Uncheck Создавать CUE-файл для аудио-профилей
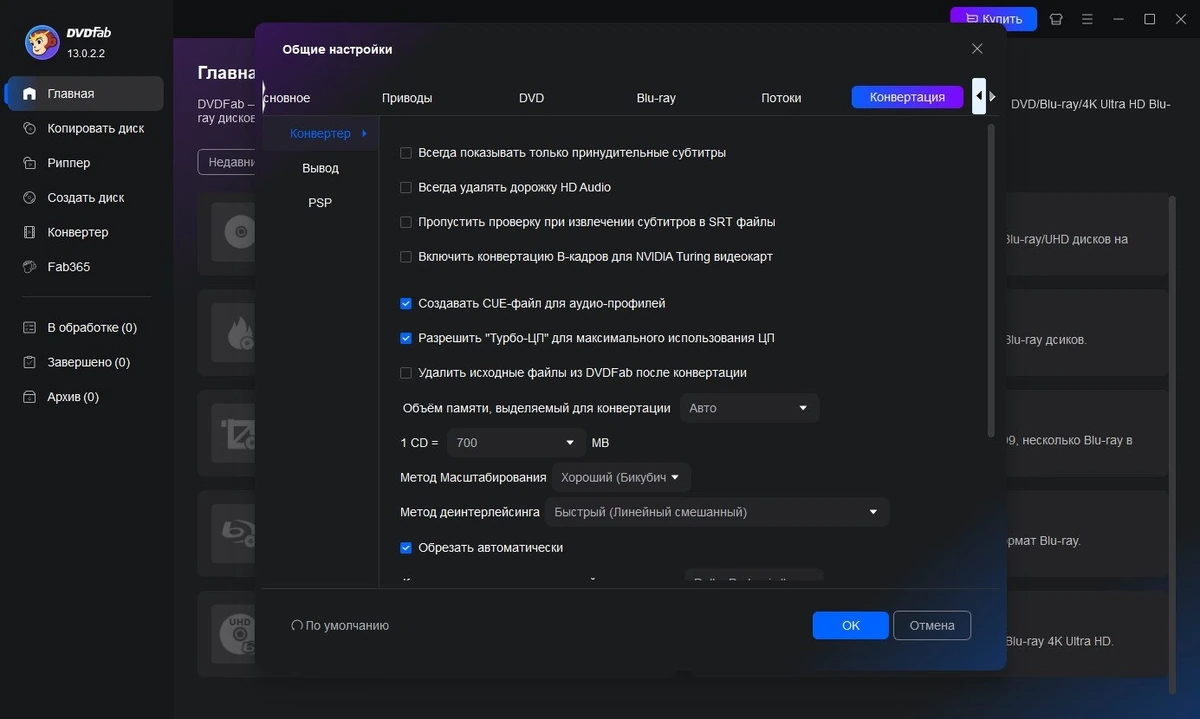 406,303
